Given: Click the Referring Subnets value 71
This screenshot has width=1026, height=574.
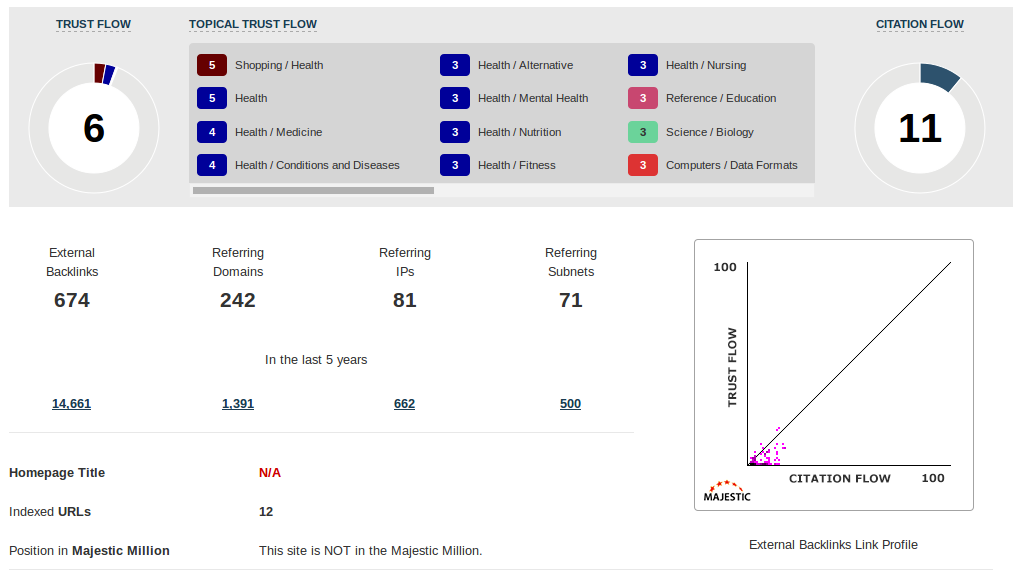Looking at the screenshot, I should click(x=571, y=300).
